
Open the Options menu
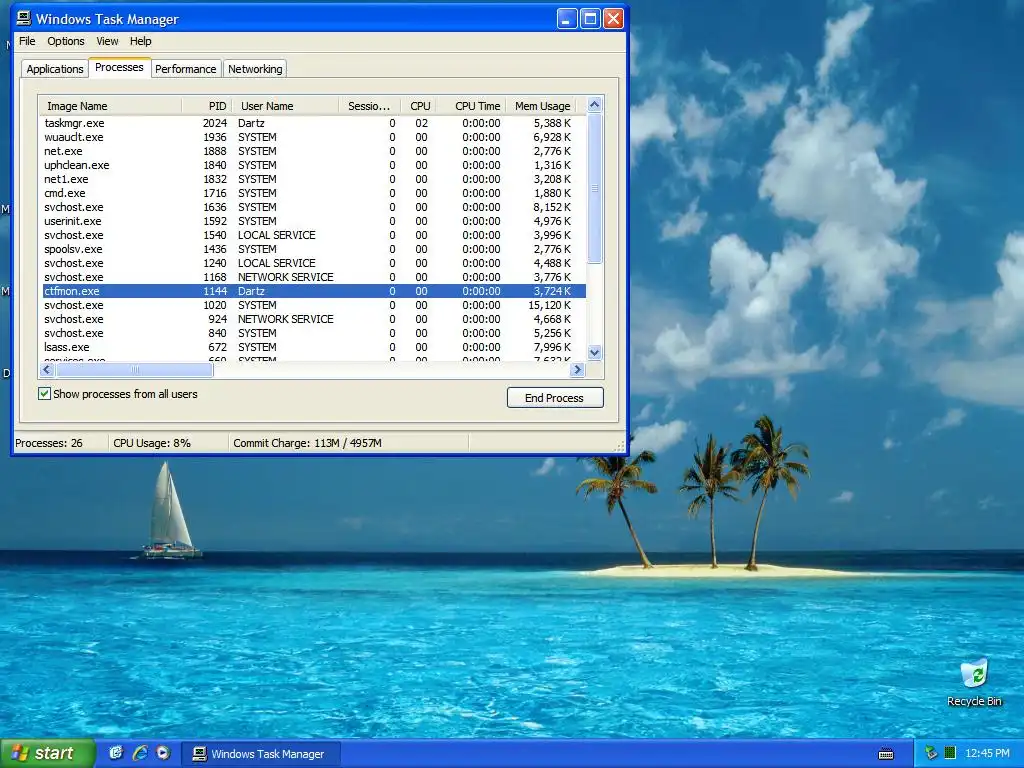pos(65,41)
